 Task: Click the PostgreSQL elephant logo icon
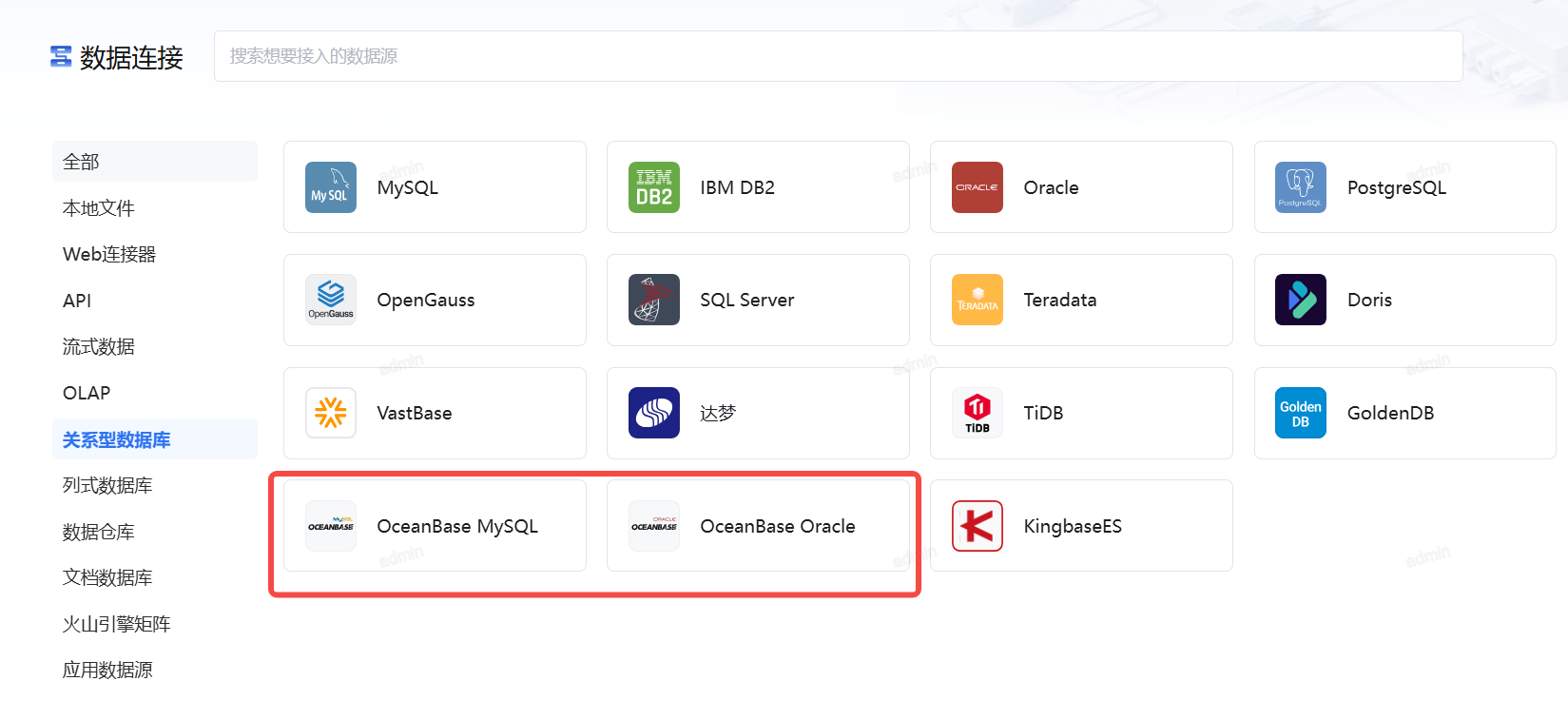point(1301,187)
